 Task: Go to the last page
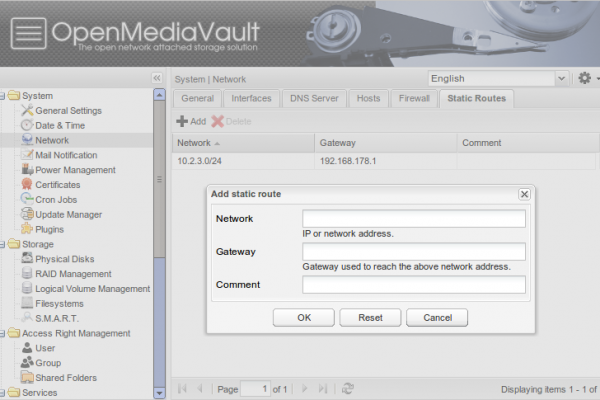(x=323, y=389)
